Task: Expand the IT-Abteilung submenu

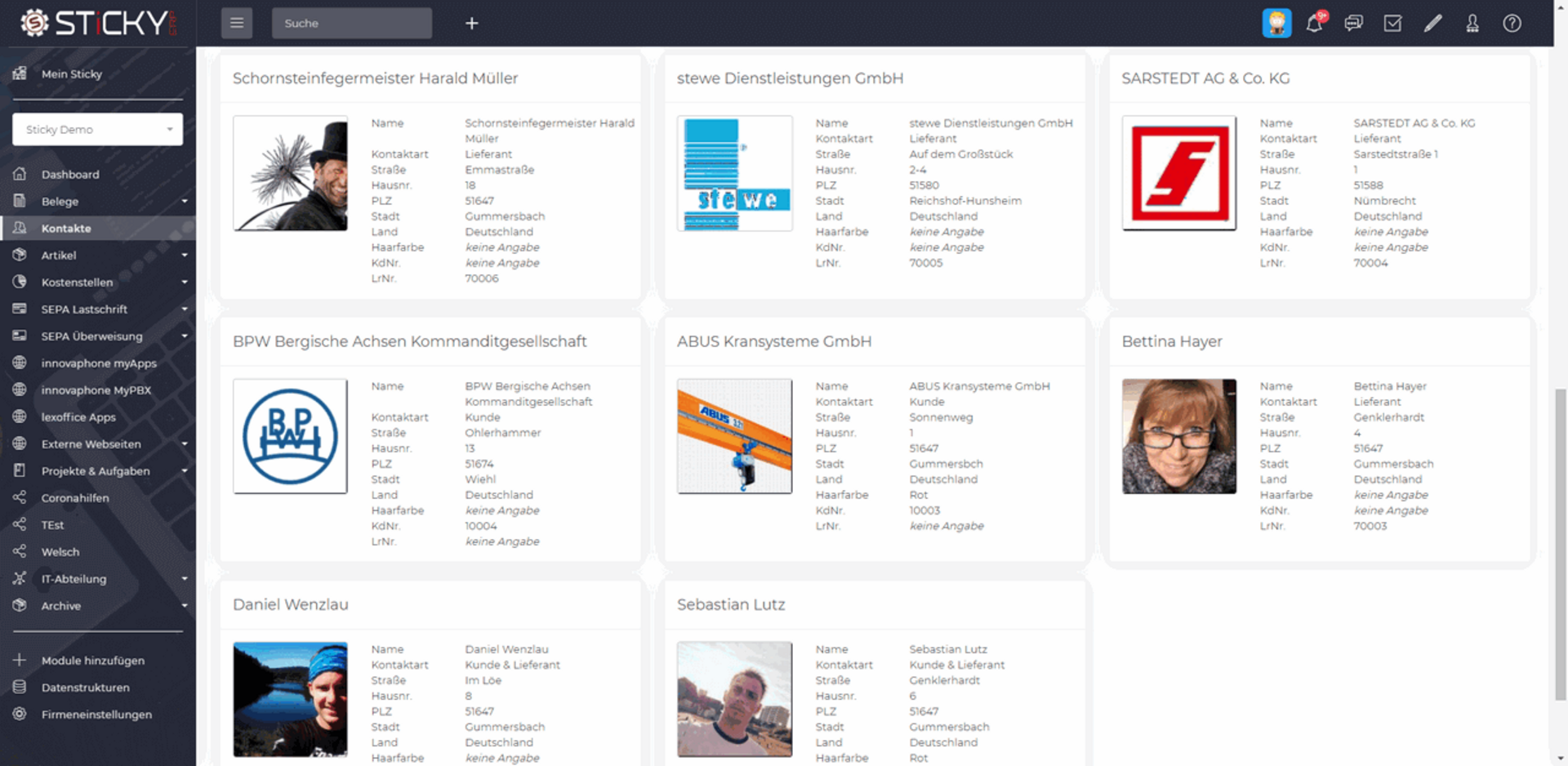Action: point(184,579)
